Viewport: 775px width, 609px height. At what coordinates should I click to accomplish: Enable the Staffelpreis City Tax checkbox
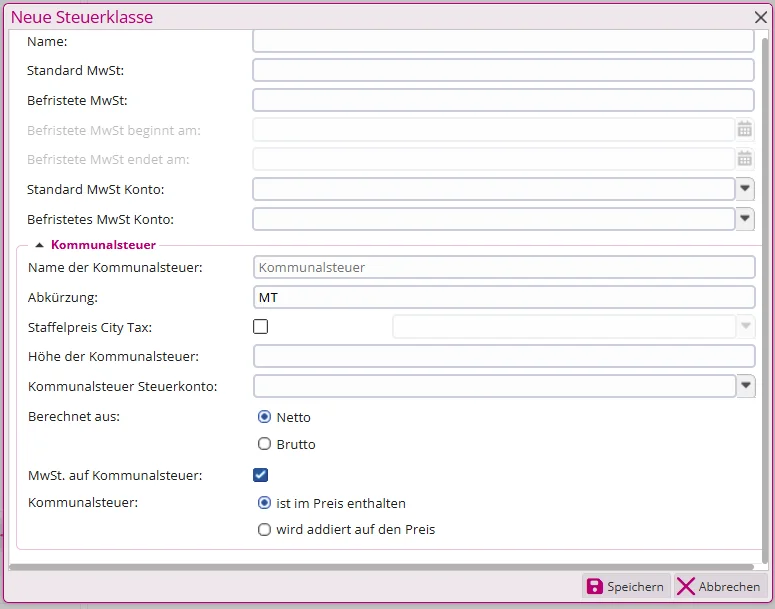tap(260, 327)
